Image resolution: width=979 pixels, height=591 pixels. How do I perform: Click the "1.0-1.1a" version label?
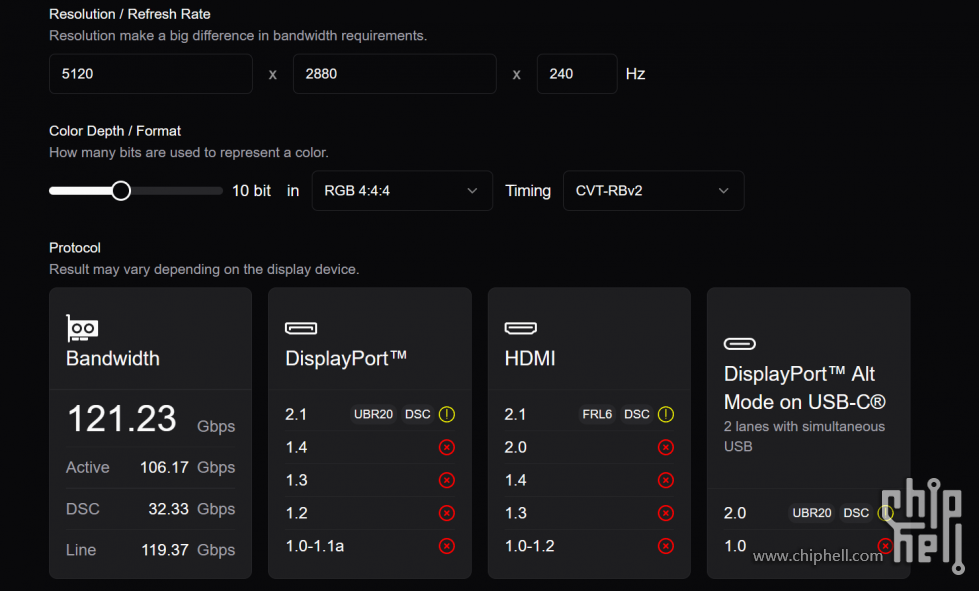(x=315, y=546)
